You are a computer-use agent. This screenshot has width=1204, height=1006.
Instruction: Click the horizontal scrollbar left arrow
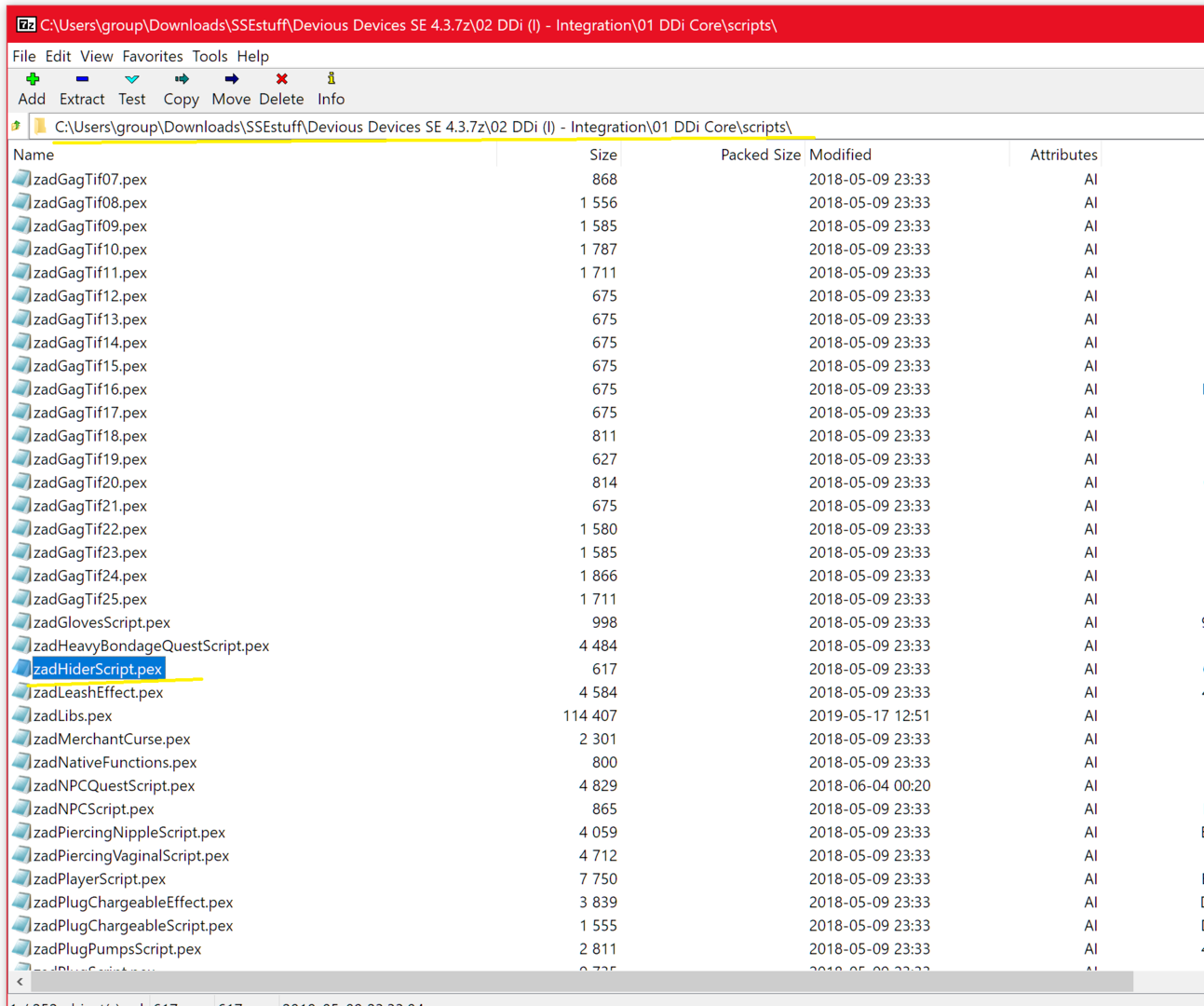pyautogui.click(x=20, y=982)
